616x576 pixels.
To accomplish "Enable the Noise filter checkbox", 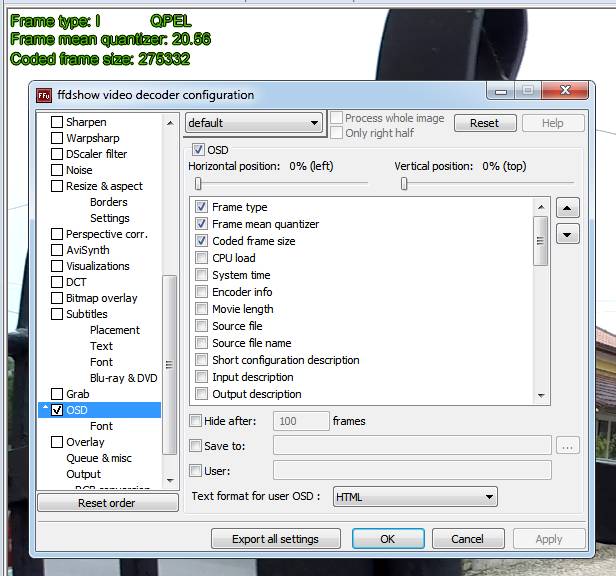I will tap(57, 170).
